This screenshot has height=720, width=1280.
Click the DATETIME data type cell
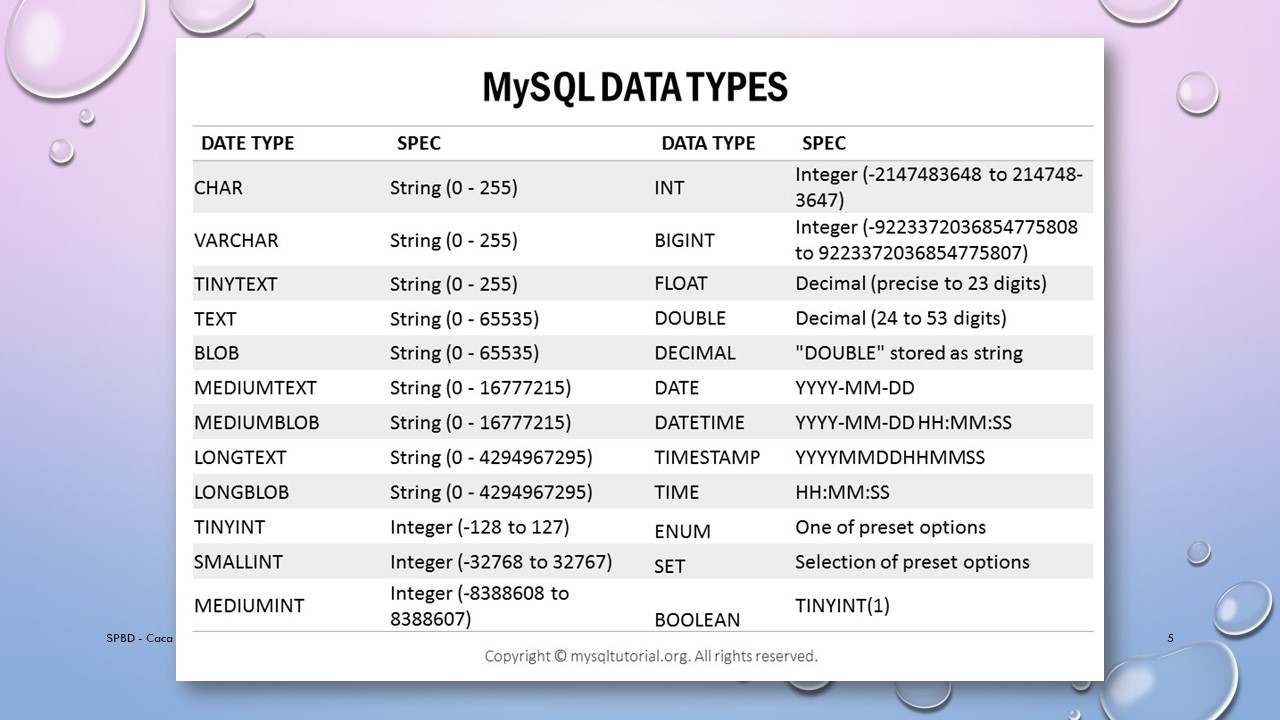click(x=699, y=423)
